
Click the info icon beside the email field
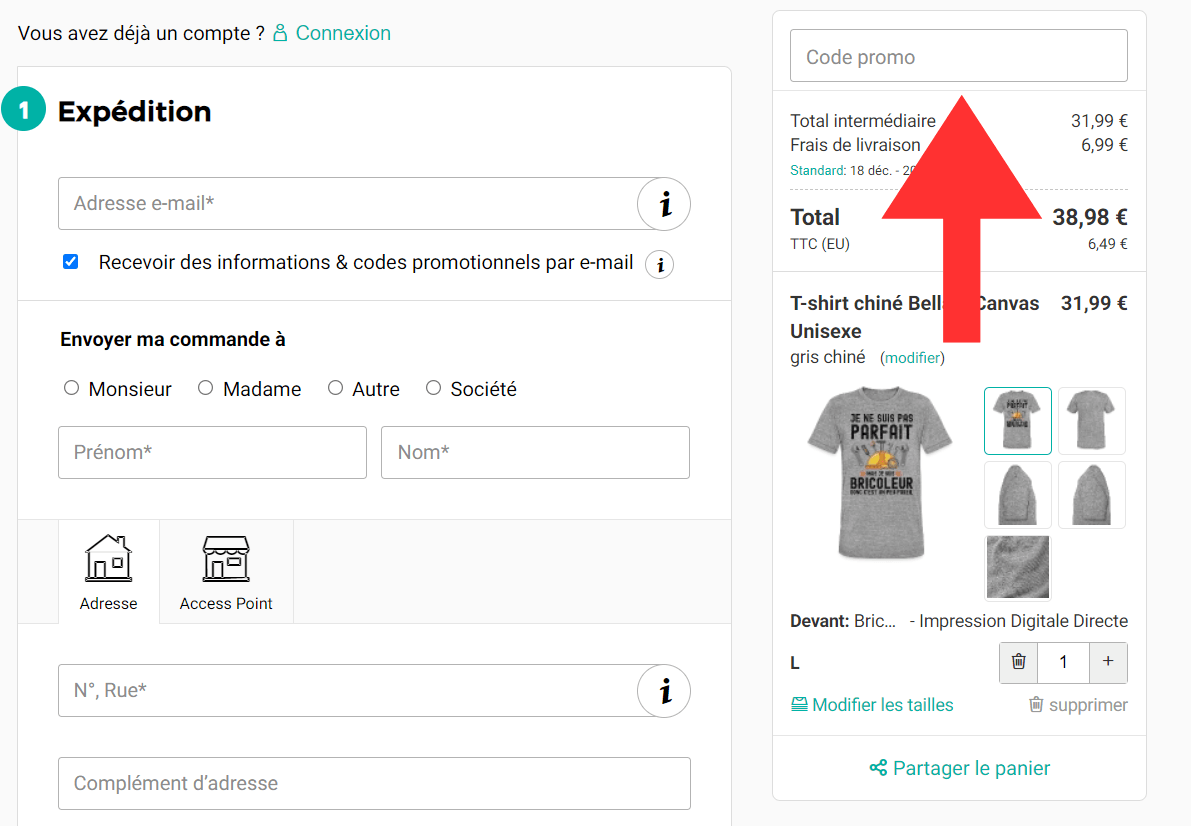pyautogui.click(x=663, y=203)
